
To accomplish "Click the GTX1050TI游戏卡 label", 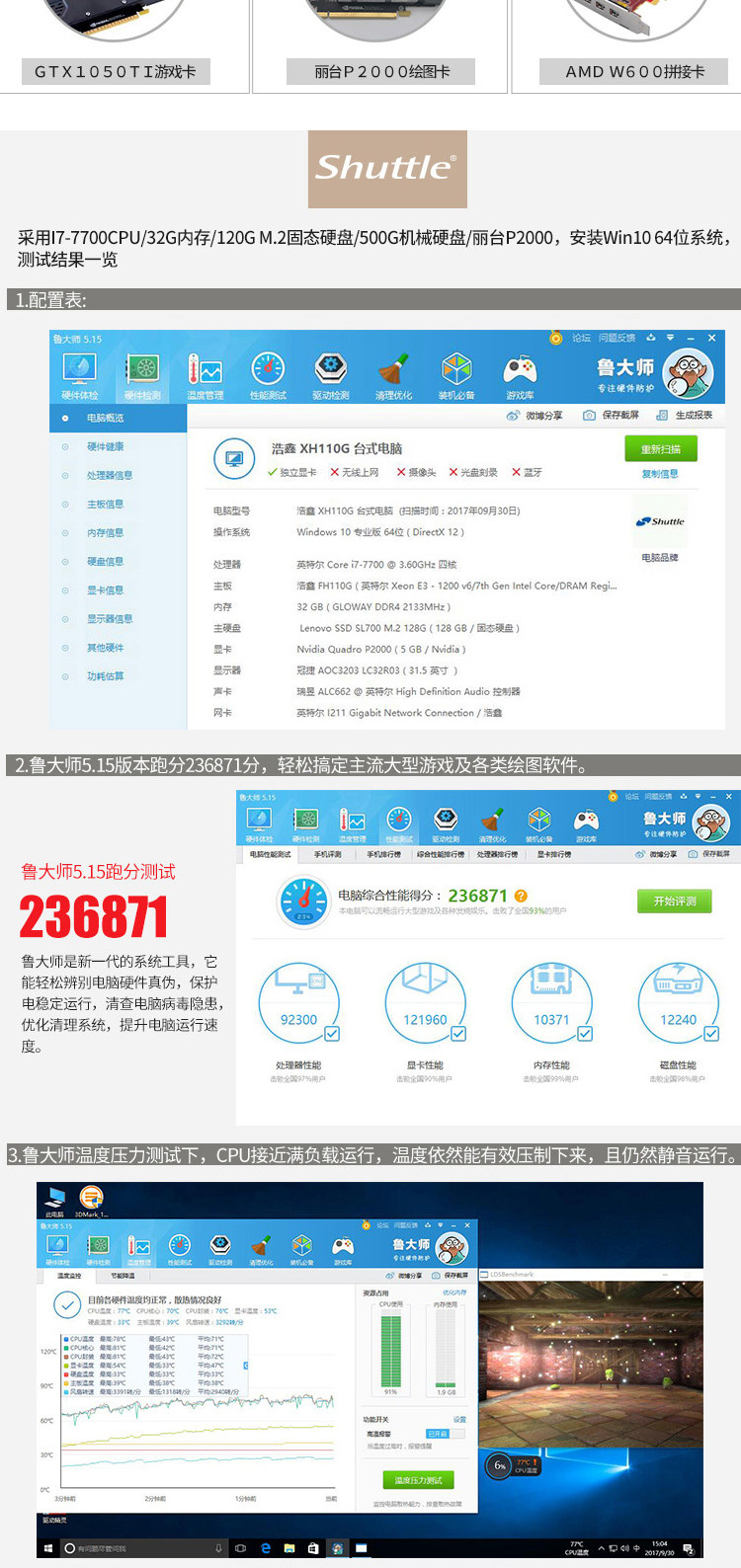I will point(116,71).
